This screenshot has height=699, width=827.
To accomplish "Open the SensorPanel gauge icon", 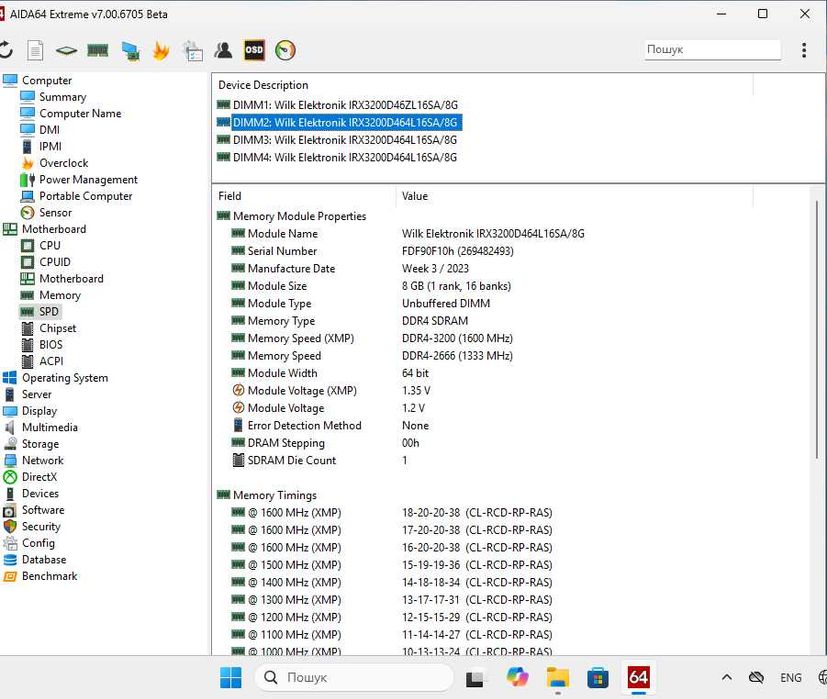I will pos(285,50).
